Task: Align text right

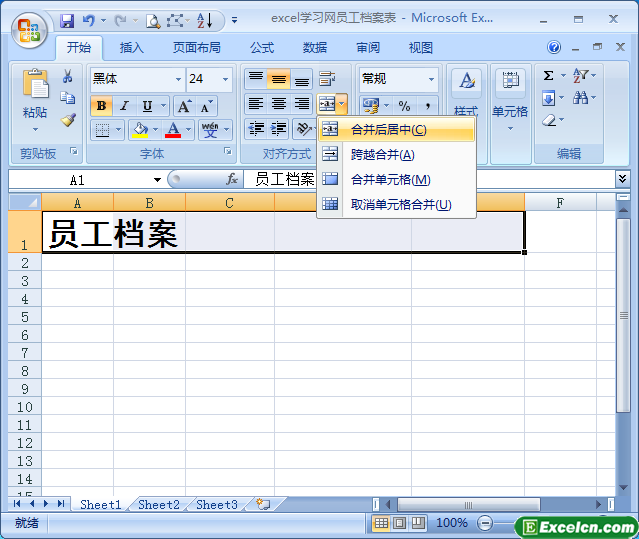Action: [302, 104]
